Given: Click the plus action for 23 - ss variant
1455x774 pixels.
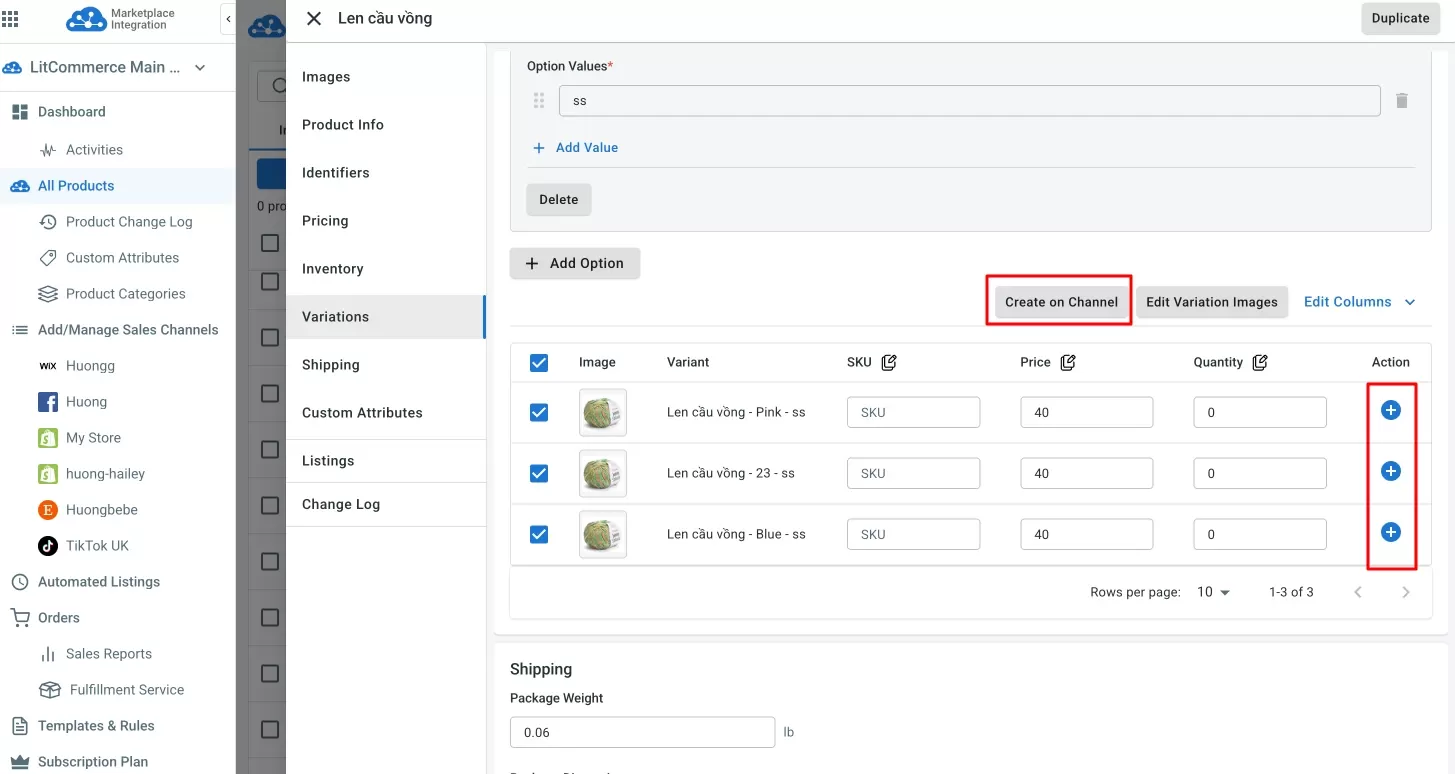Looking at the screenshot, I should tap(1390, 471).
